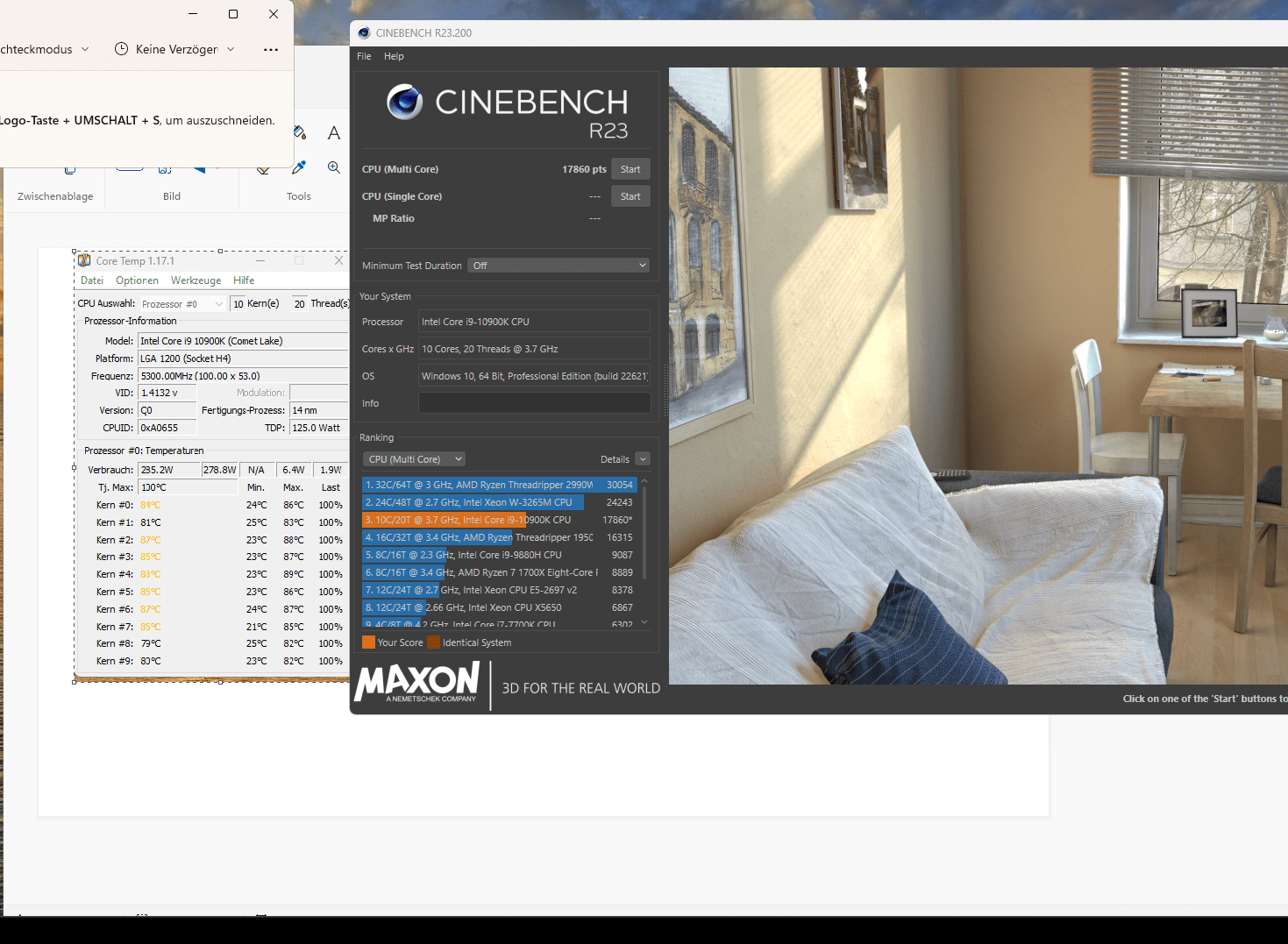1288x944 pixels.
Task: Click the rendered room preview image
Action: pos(978,376)
